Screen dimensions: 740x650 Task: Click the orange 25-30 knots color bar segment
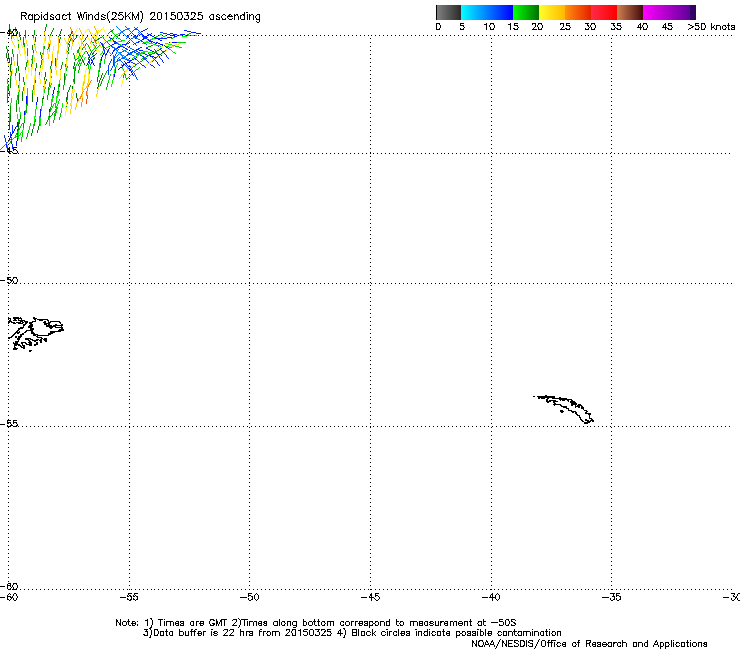[578, 12]
